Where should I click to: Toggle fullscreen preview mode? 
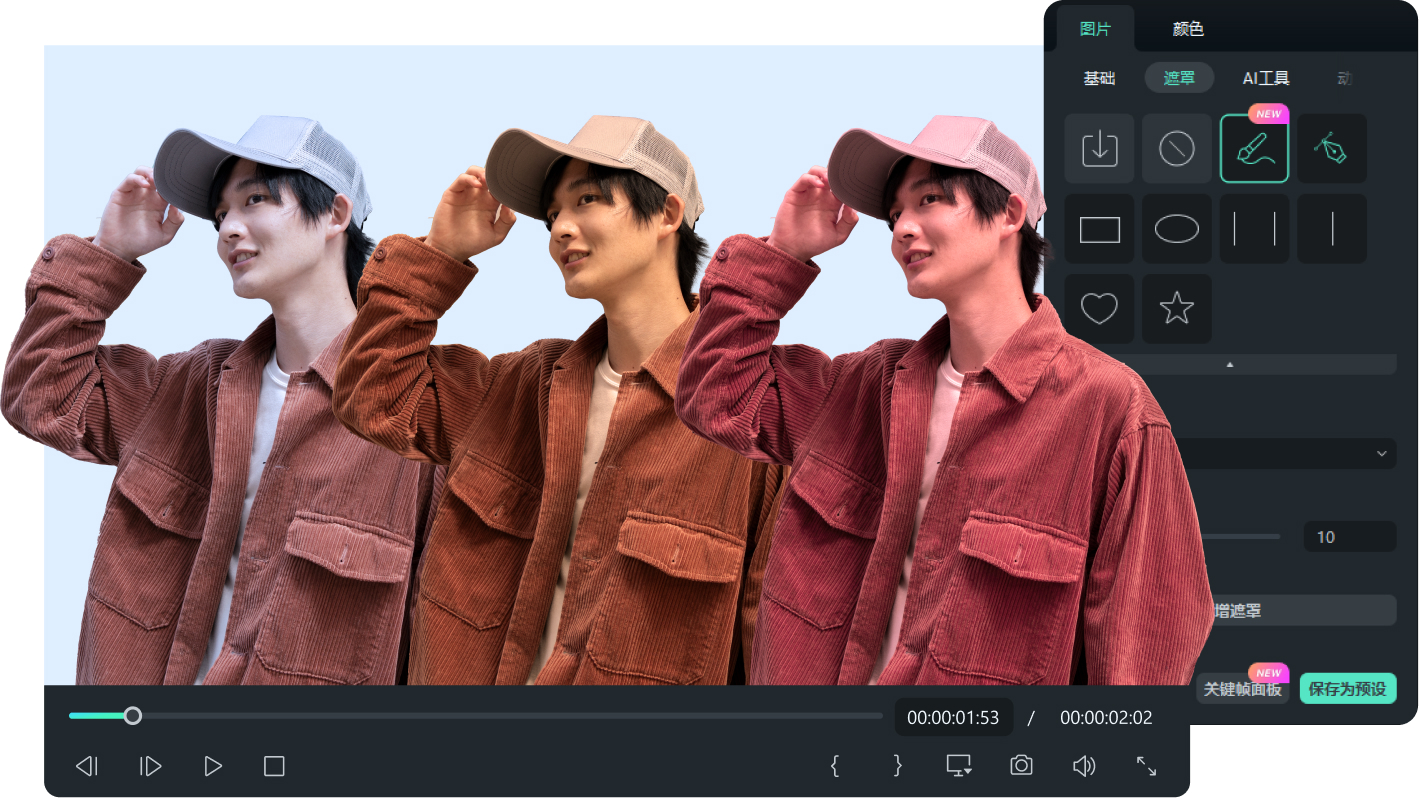pyautogui.click(x=1146, y=766)
